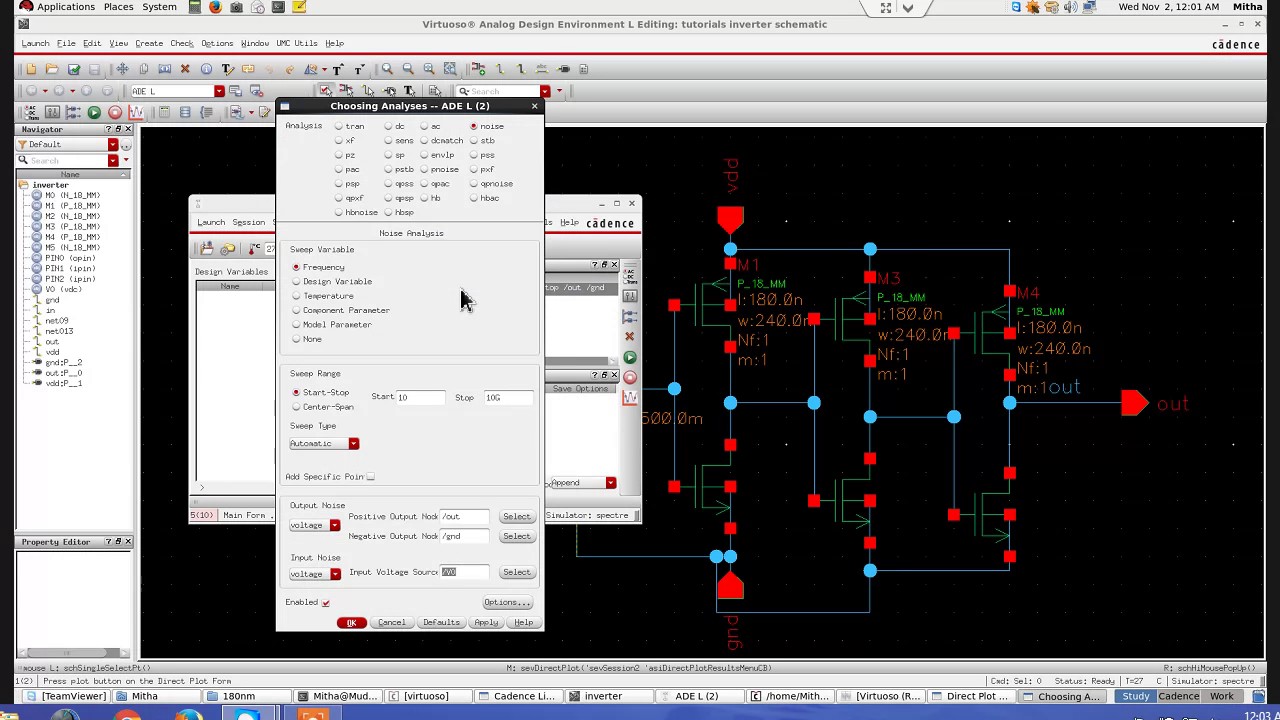The width and height of the screenshot is (1280, 720).
Task: Click the screenshot camera icon in top panel
Action: click(x=236, y=7)
